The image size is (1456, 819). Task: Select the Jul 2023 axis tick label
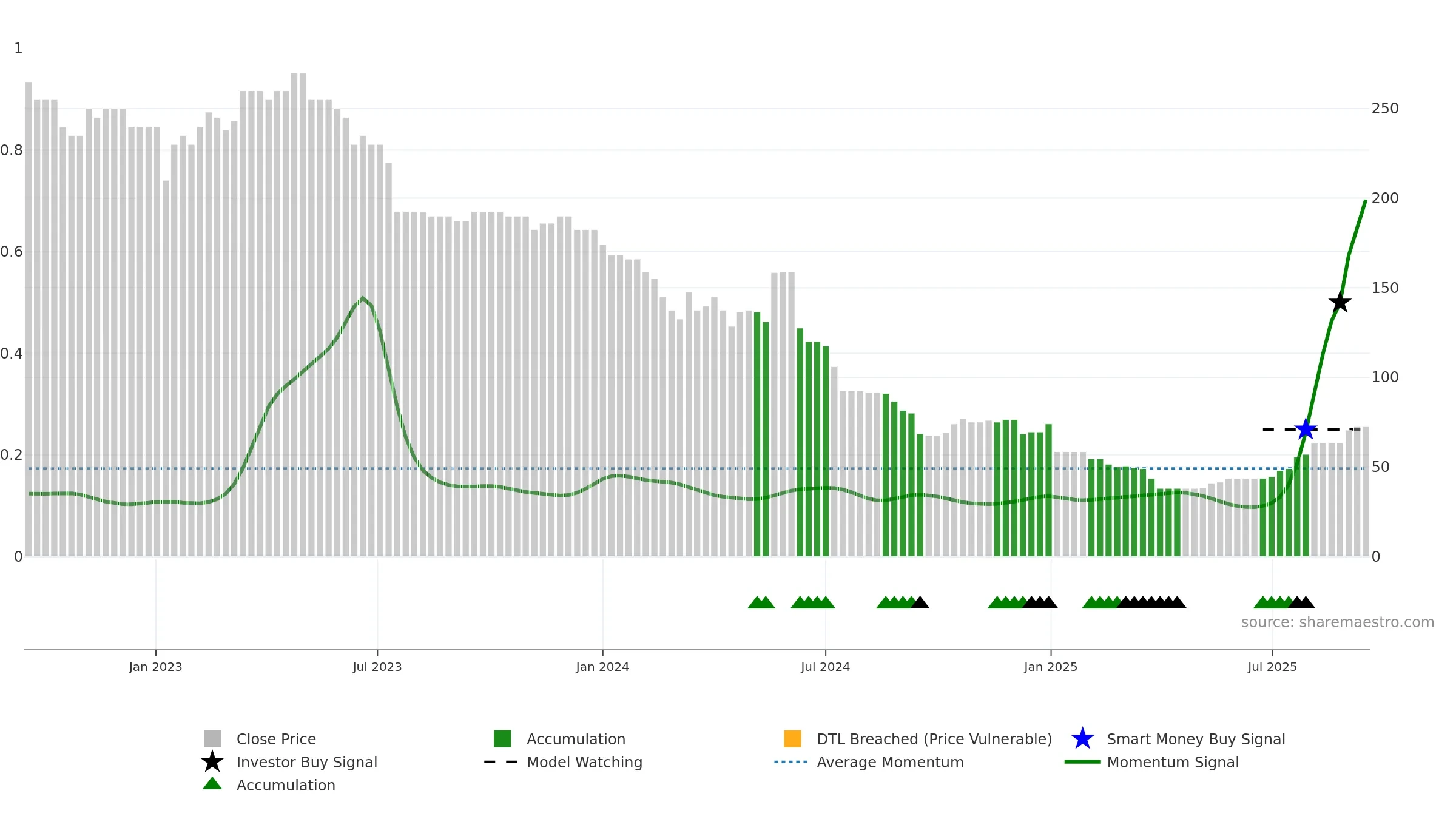[x=377, y=667]
